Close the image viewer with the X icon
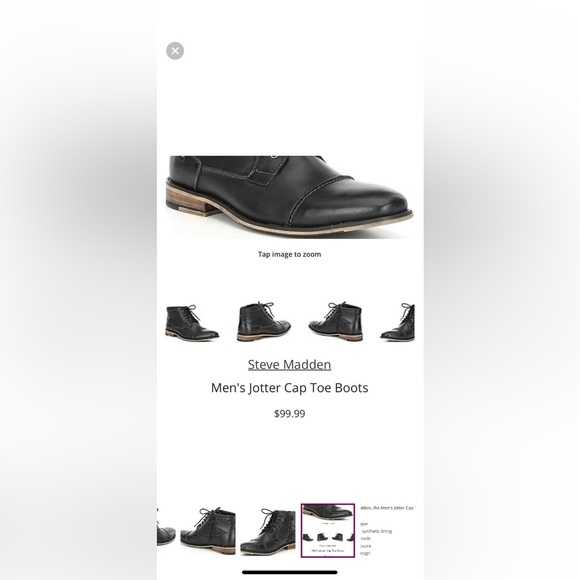This screenshot has width=580, height=580. pyautogui.click(x=175, y=51)
